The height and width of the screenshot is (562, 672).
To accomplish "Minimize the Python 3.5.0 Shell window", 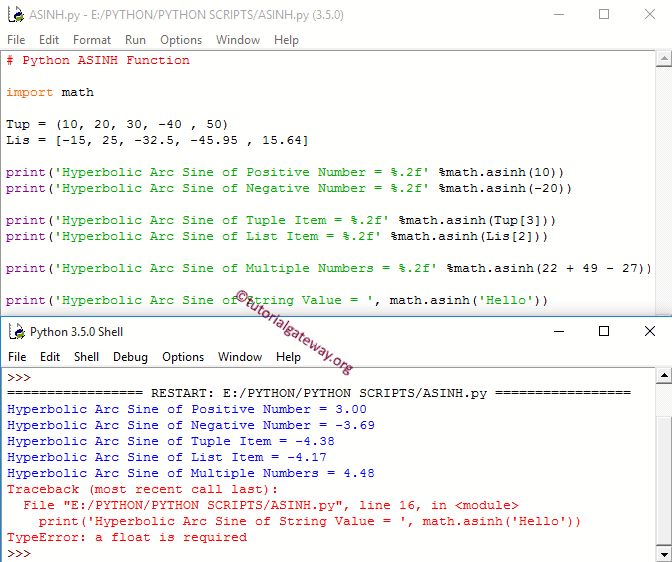I will click(x=559, y=331).
